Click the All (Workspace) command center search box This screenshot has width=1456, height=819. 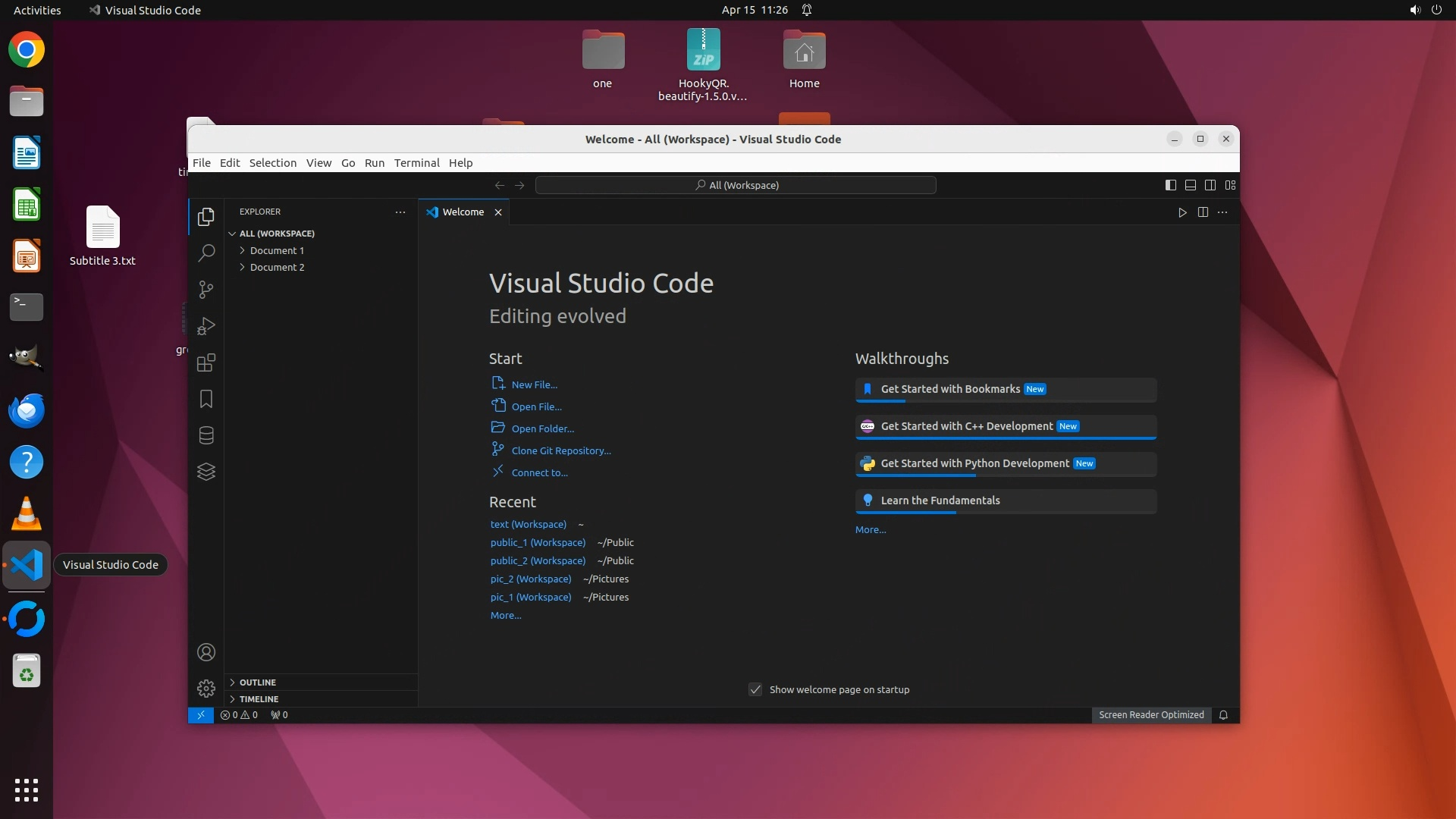pos(736,185)
